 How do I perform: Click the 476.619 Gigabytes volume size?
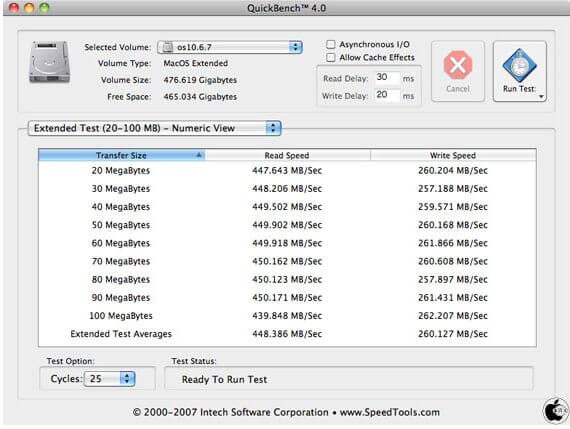[x=200, y=80]
